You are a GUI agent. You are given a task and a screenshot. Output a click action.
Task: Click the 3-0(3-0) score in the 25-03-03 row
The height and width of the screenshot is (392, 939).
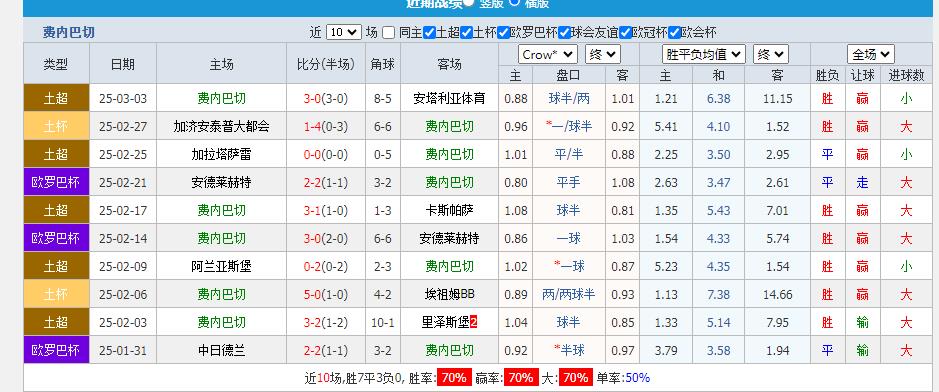pos(326,98)
